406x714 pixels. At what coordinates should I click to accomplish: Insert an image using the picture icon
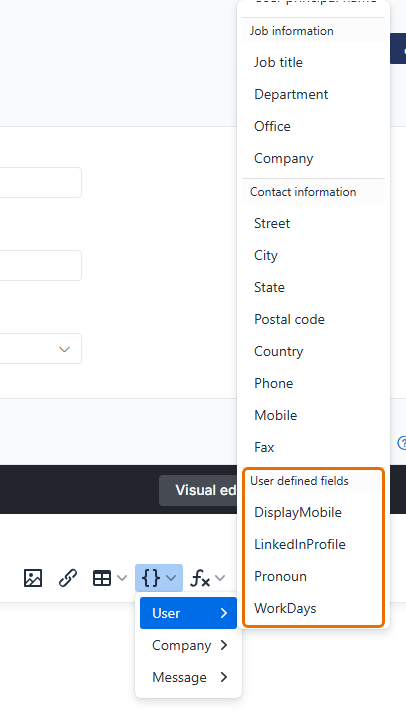pyautogui.click(x=33, y=578)
